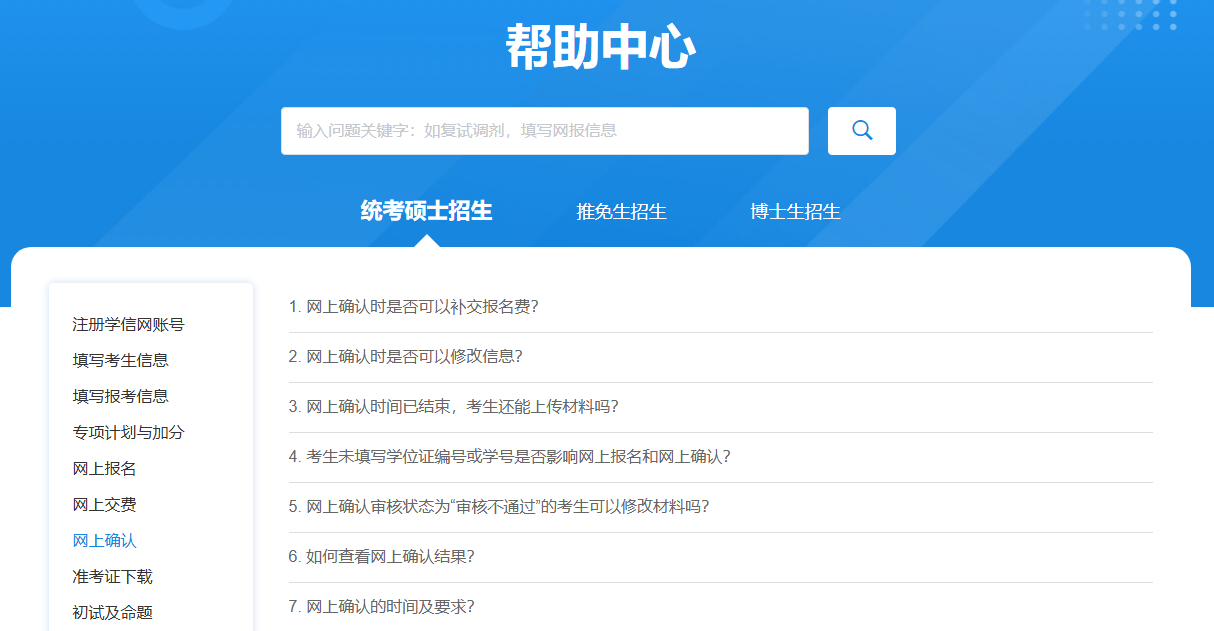1214x631 pixels.
Task: Expand question 2 about 修改信息
Action: (x=406, y=357)
